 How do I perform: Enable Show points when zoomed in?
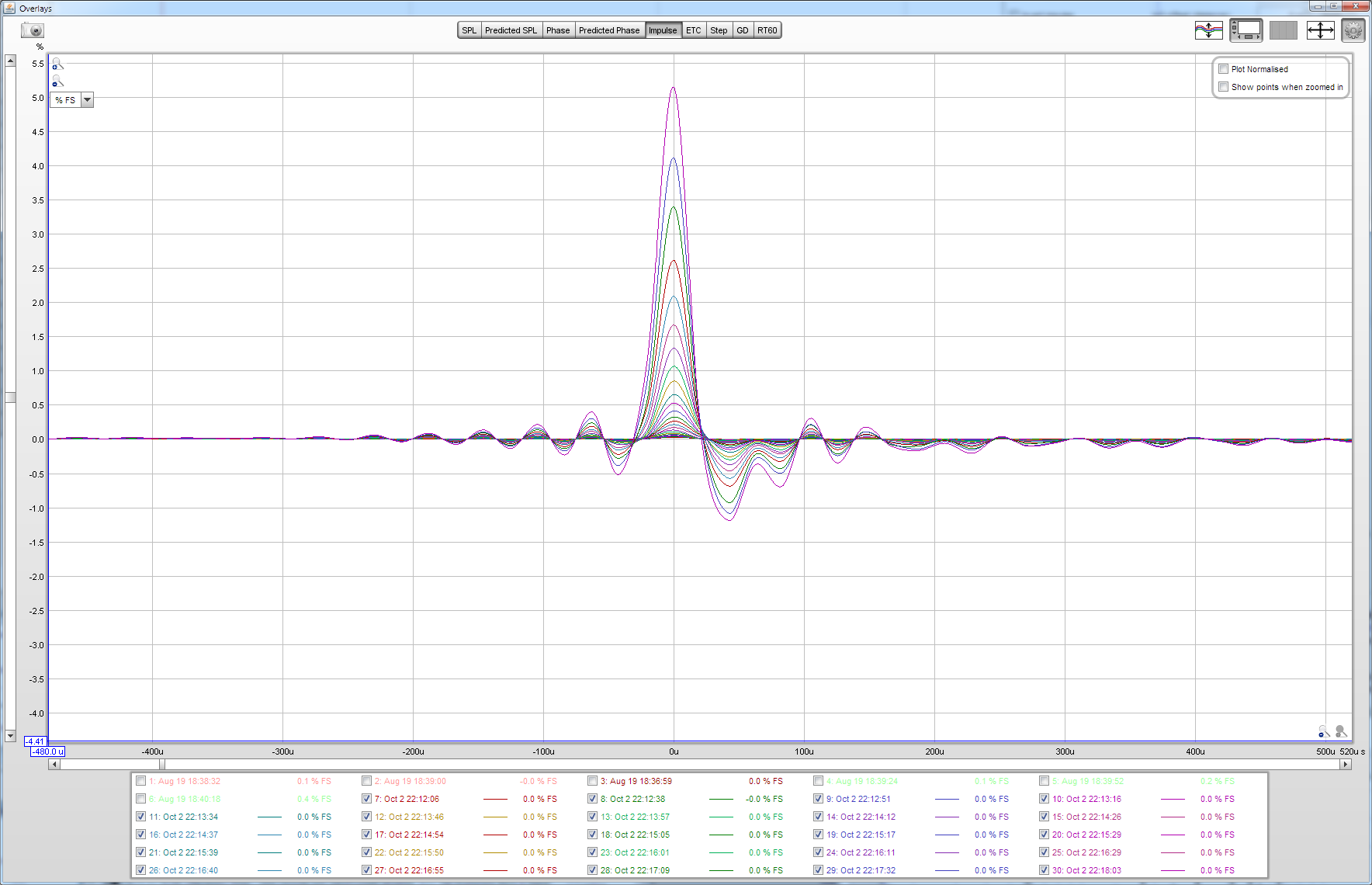click(x=1224, y=87)
